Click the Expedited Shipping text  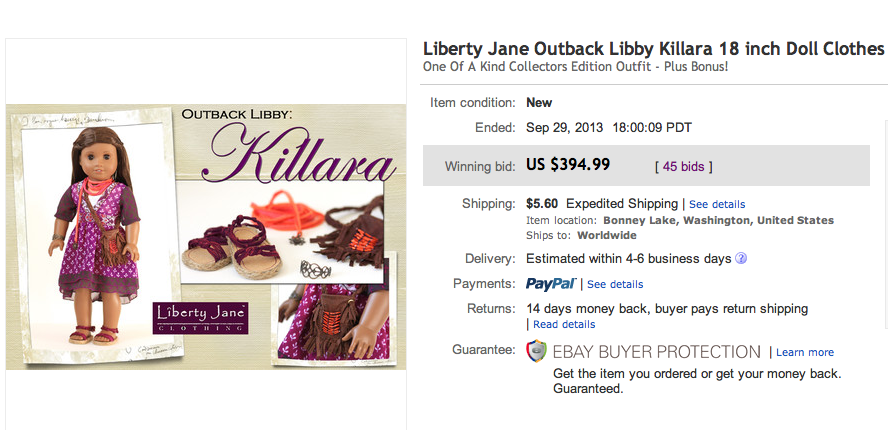(622, 203)
